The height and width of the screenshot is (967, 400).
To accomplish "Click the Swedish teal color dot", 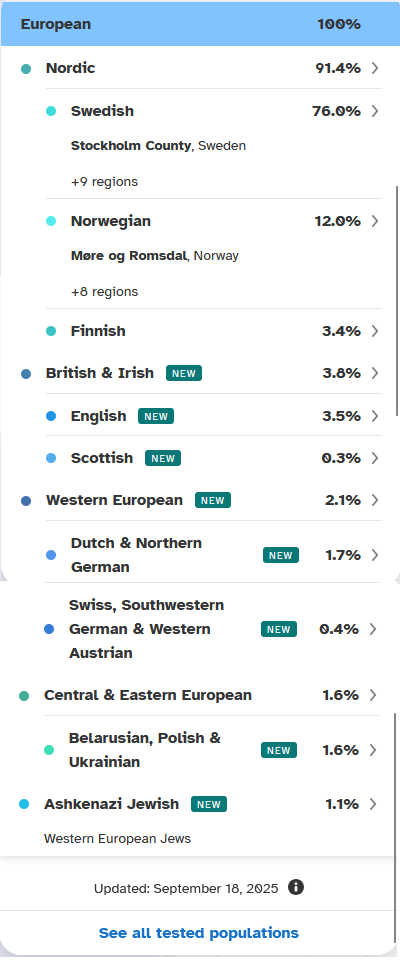I will [51, 111].
